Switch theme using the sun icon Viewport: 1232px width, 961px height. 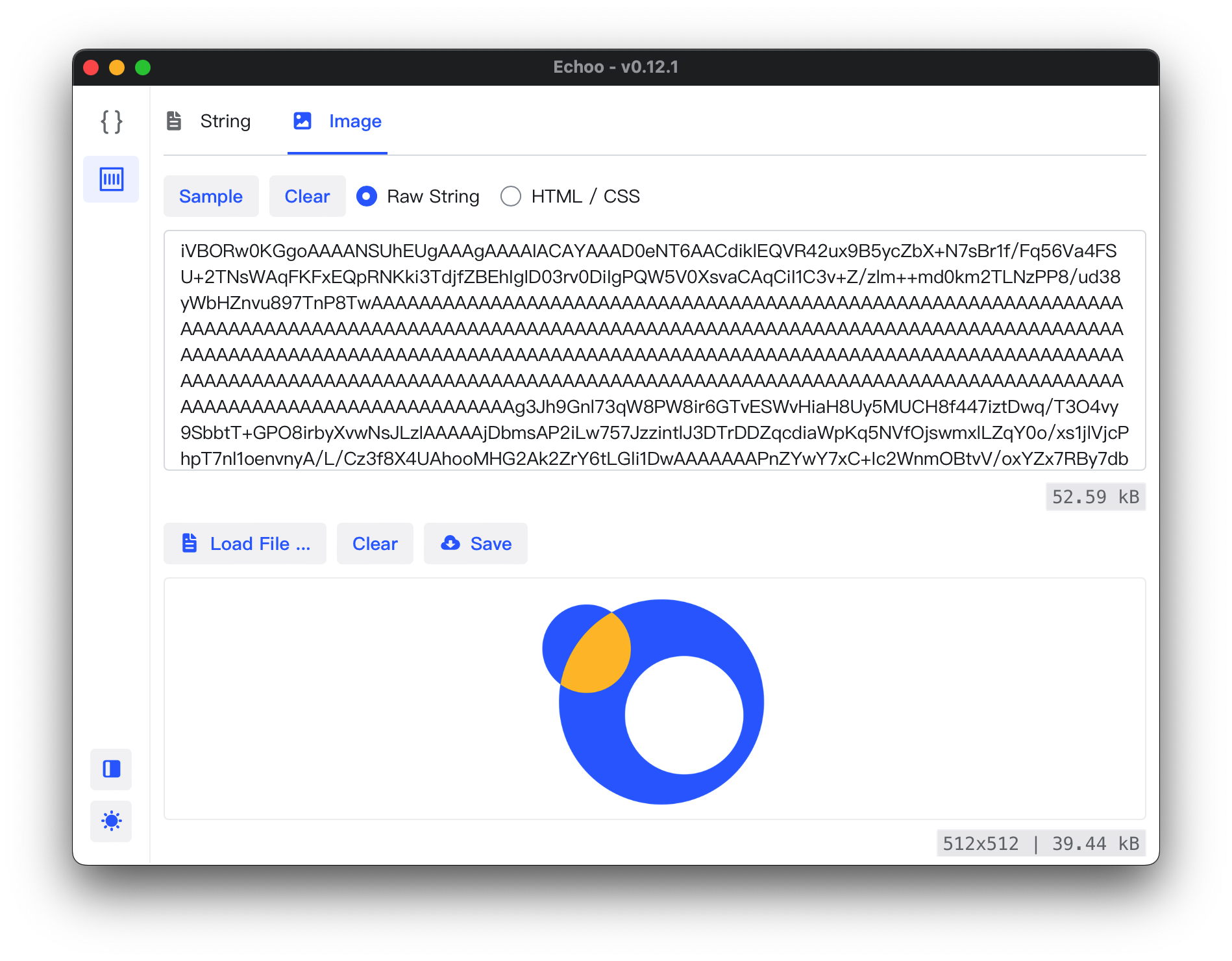[x=111, y=821]
